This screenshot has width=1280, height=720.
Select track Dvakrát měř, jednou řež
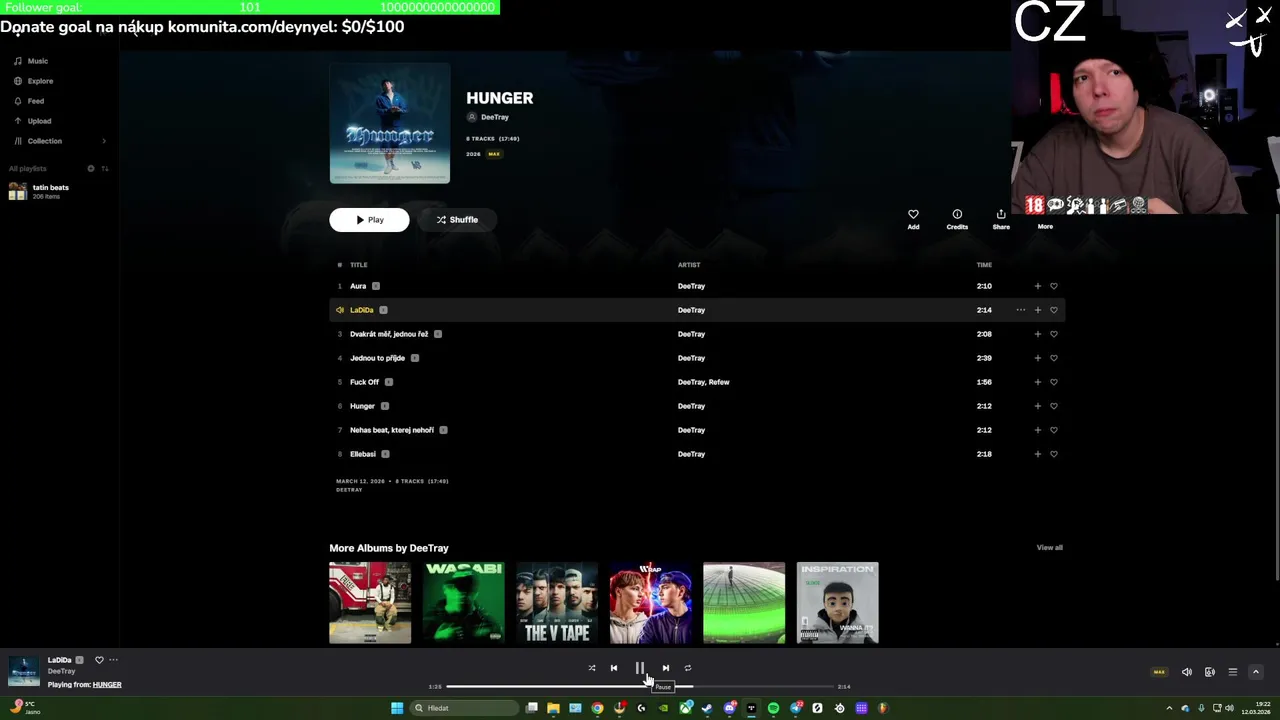tap(389, 334)
